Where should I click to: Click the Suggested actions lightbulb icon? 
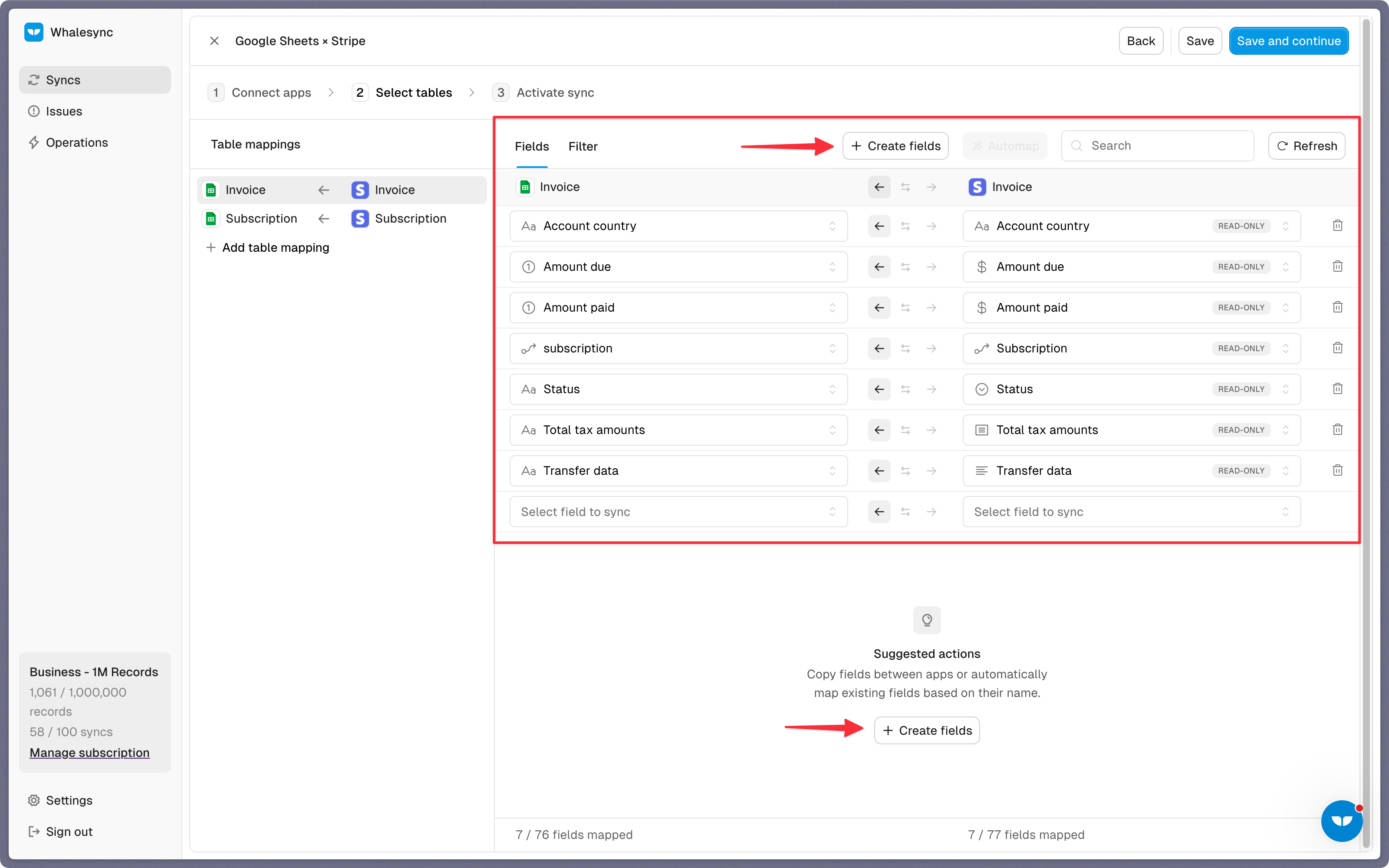point(927,620)
